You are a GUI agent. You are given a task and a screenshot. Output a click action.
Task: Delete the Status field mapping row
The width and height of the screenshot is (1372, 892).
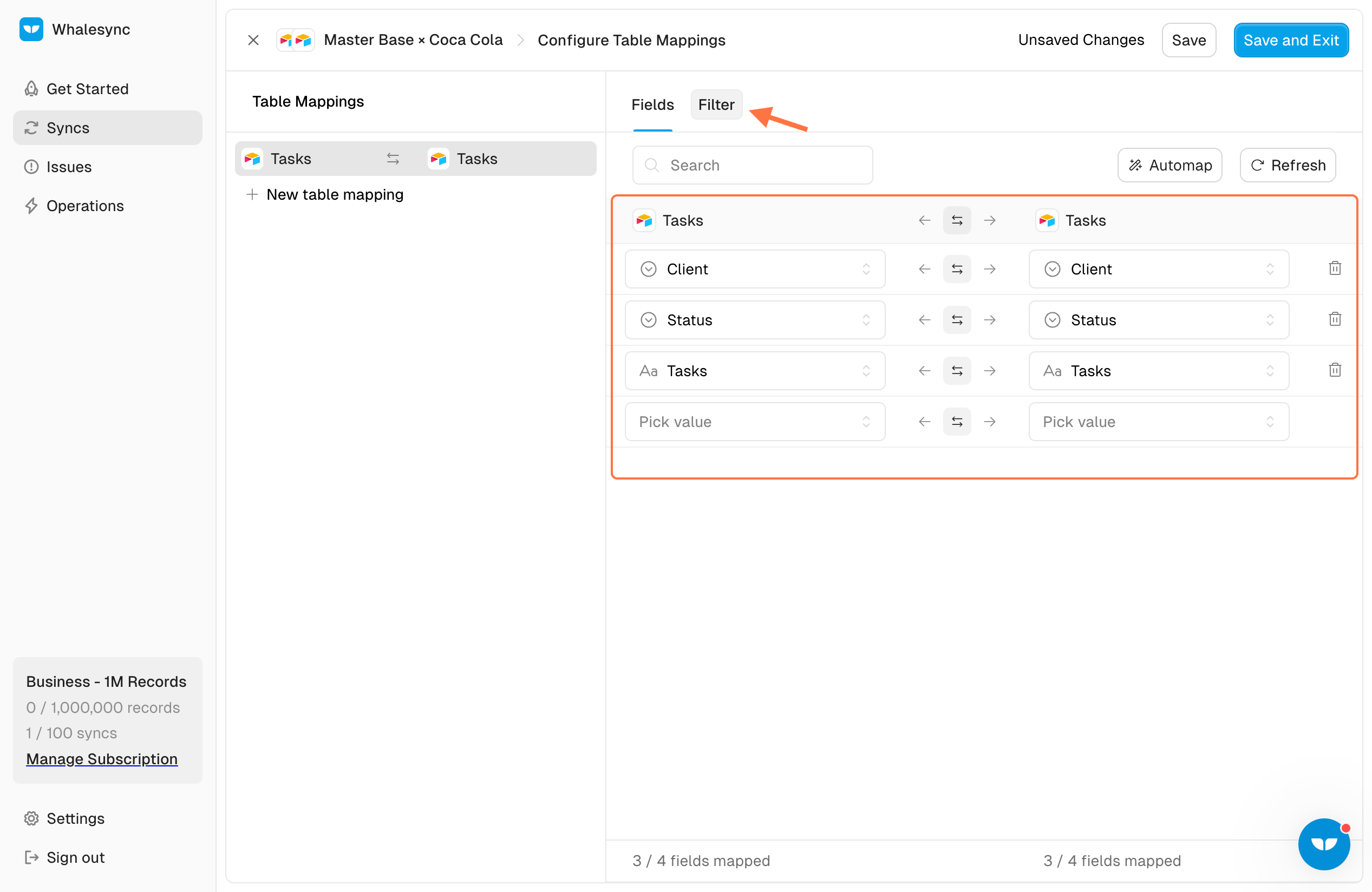click(1335, 319)
